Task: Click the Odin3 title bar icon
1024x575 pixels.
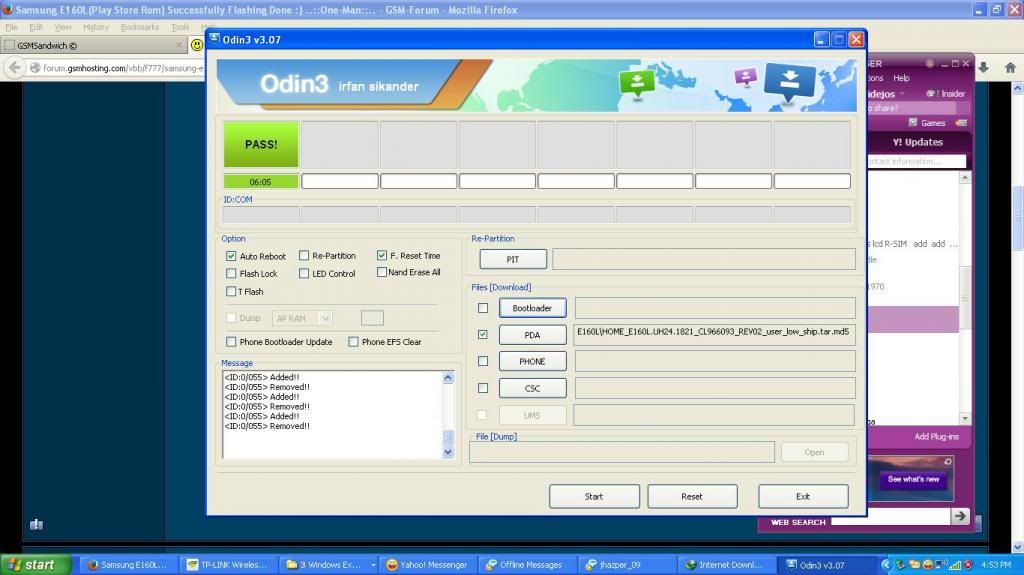Action: 214,39
